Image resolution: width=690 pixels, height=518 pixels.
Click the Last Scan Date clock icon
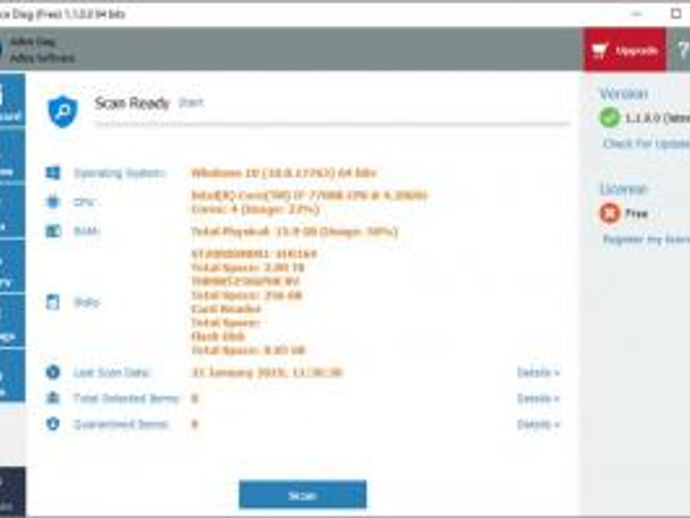pos(53,372)
